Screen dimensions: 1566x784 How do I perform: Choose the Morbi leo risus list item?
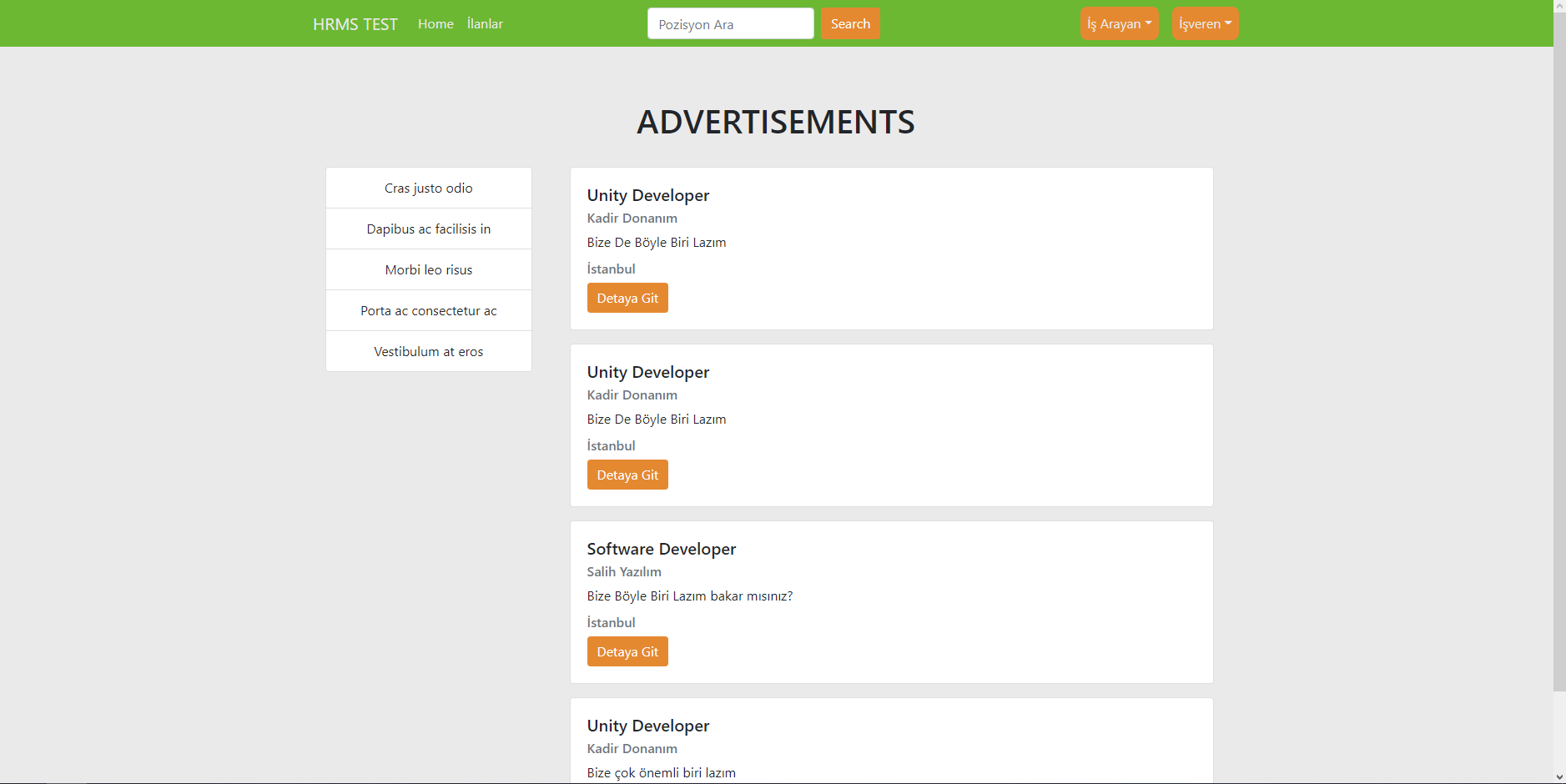coord(429,270)
